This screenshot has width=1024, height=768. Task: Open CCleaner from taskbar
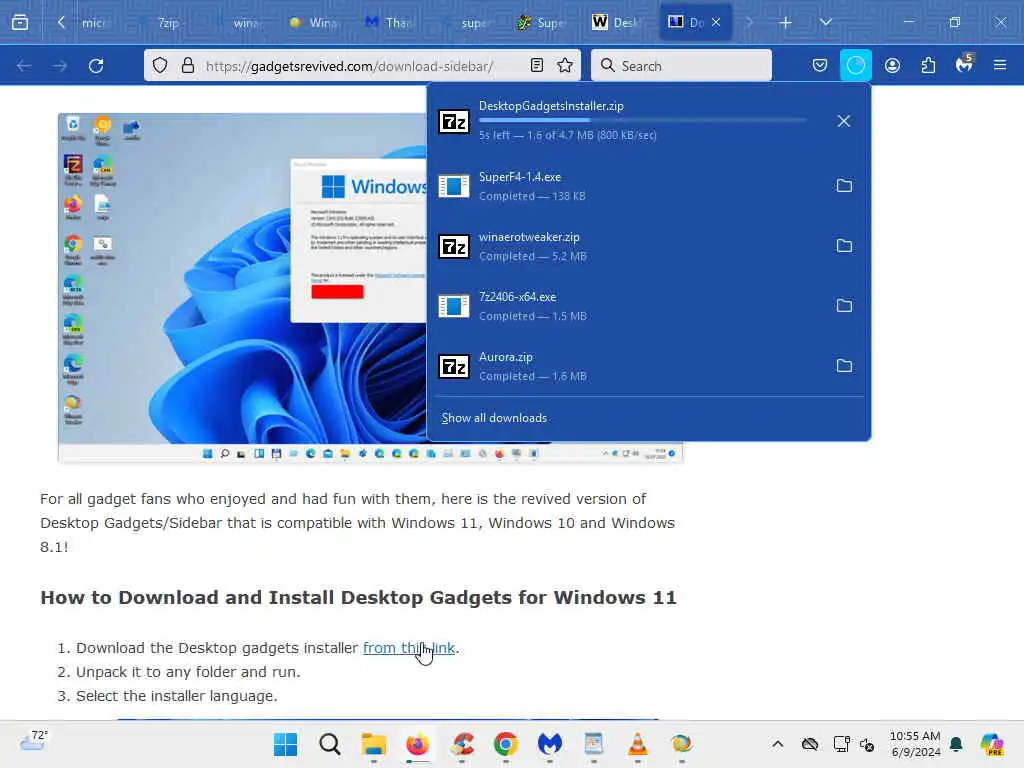462,744
